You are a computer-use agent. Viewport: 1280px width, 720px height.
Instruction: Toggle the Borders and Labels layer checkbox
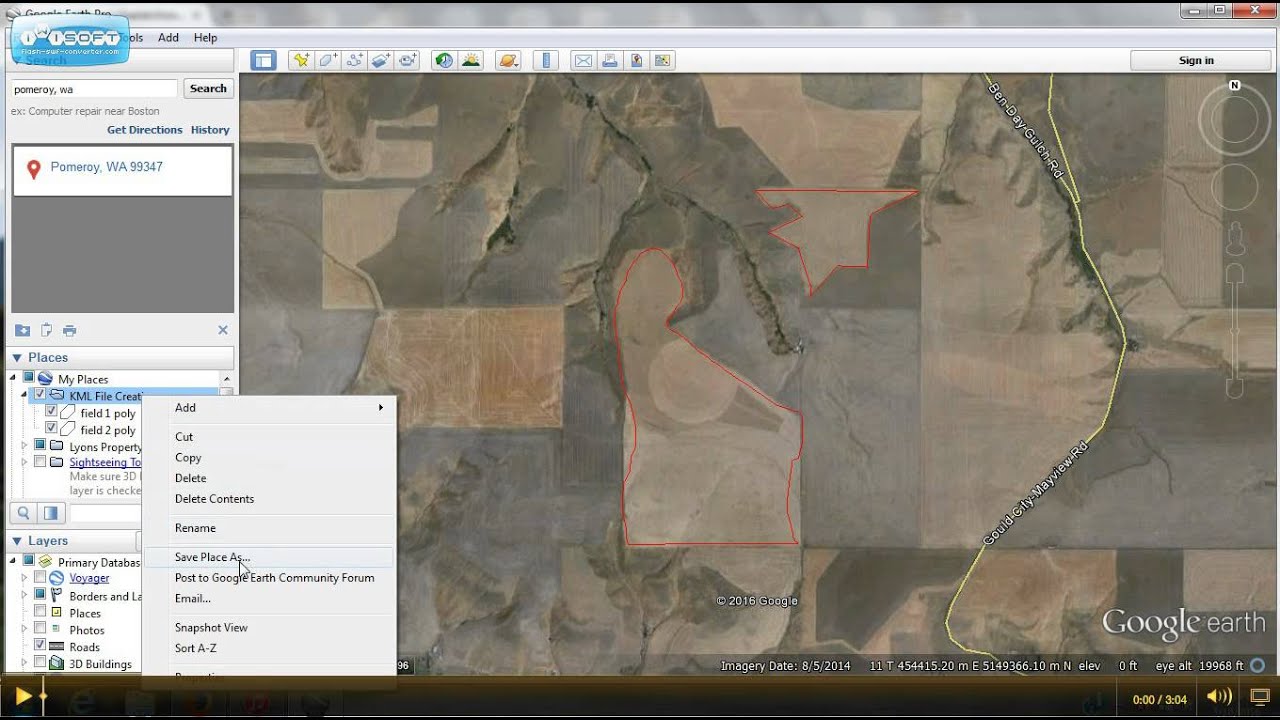[x=40, y=595]
